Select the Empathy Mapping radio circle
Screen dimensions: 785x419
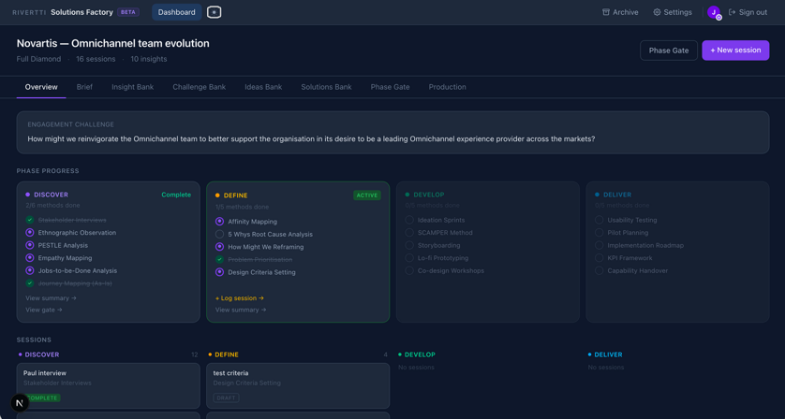click(30, 258)
